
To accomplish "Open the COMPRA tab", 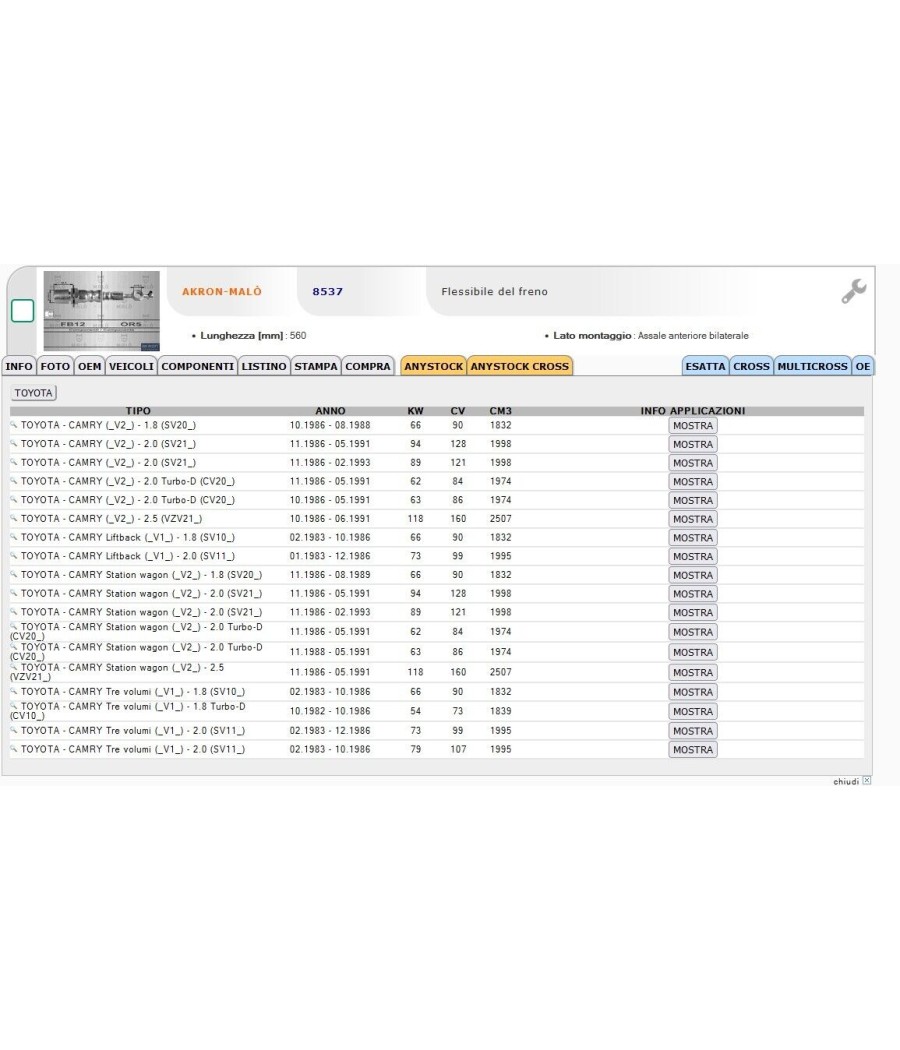I will click(368, 366).
